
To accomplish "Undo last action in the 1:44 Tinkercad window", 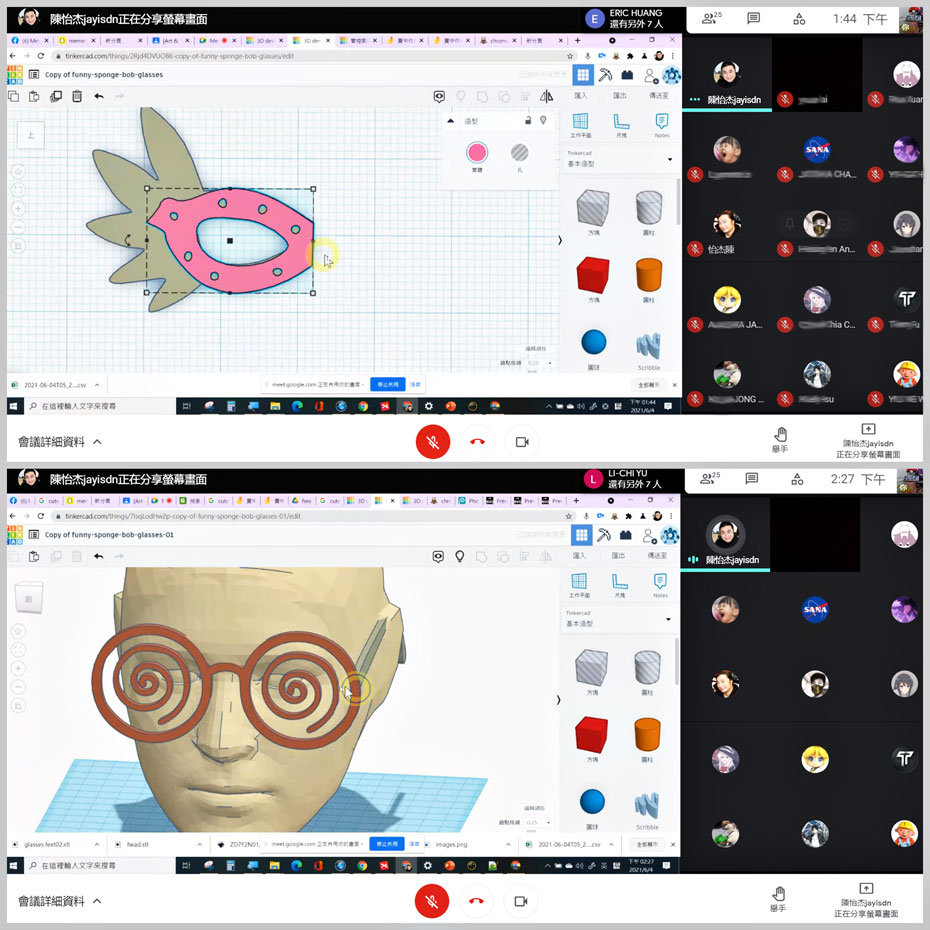I will (98, 96).
